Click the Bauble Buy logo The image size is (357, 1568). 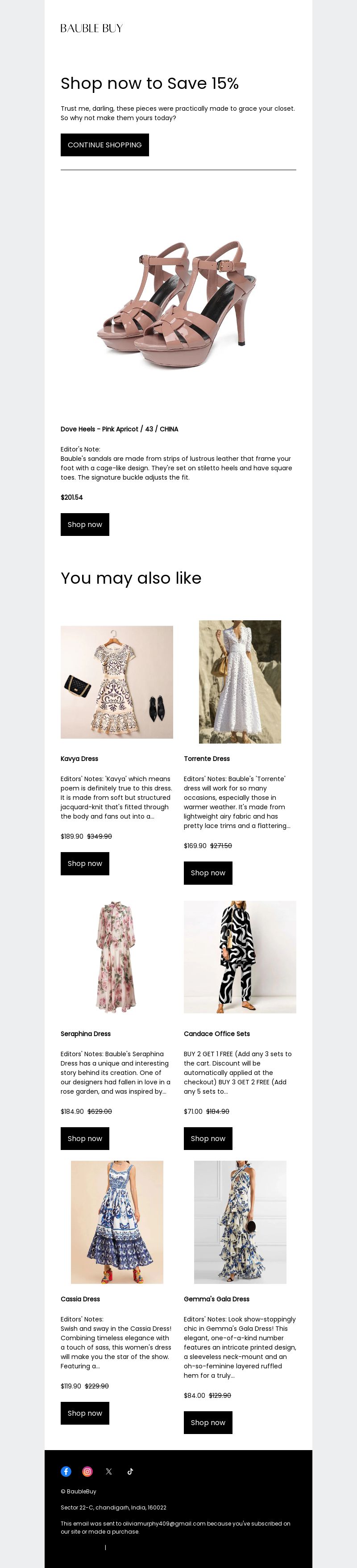click(x=91, y=28)
